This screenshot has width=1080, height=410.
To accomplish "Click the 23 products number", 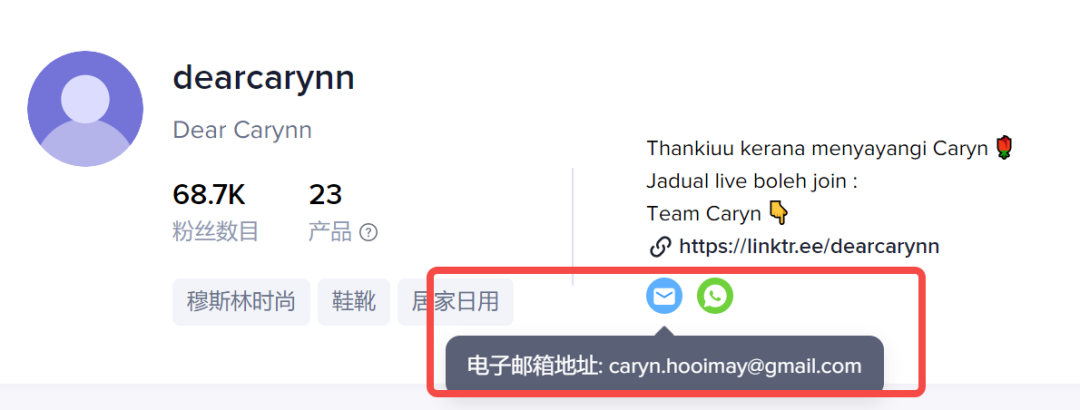I will point(325,195).
